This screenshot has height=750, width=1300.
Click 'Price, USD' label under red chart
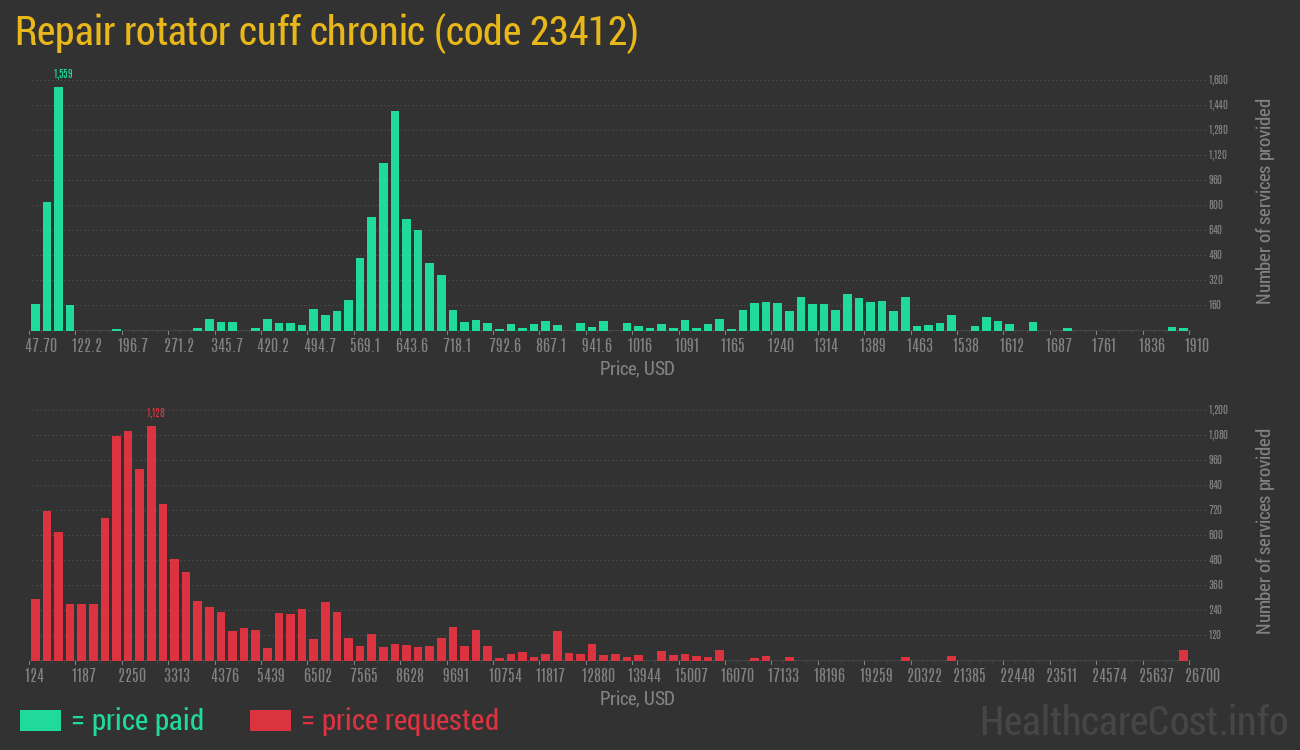[637, 698]
